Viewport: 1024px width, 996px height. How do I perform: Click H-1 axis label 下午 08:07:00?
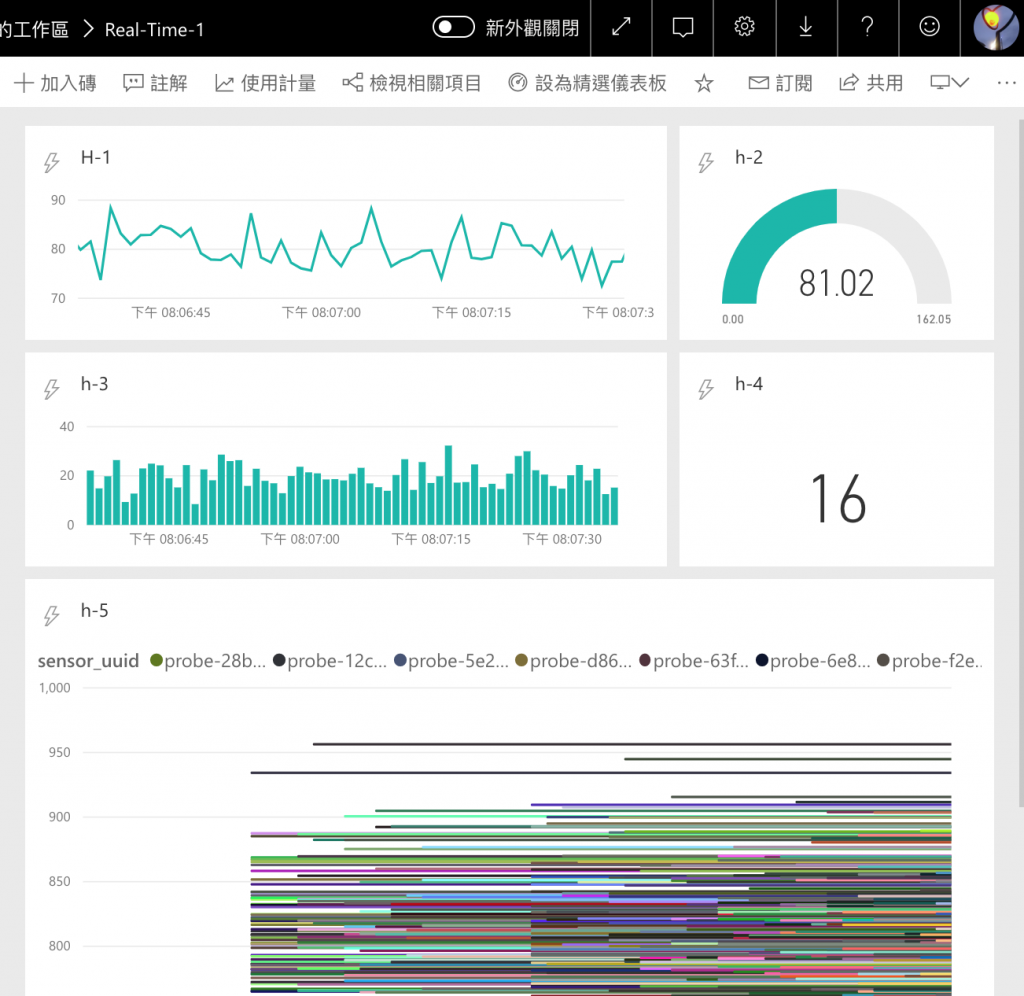pos(321,313)
